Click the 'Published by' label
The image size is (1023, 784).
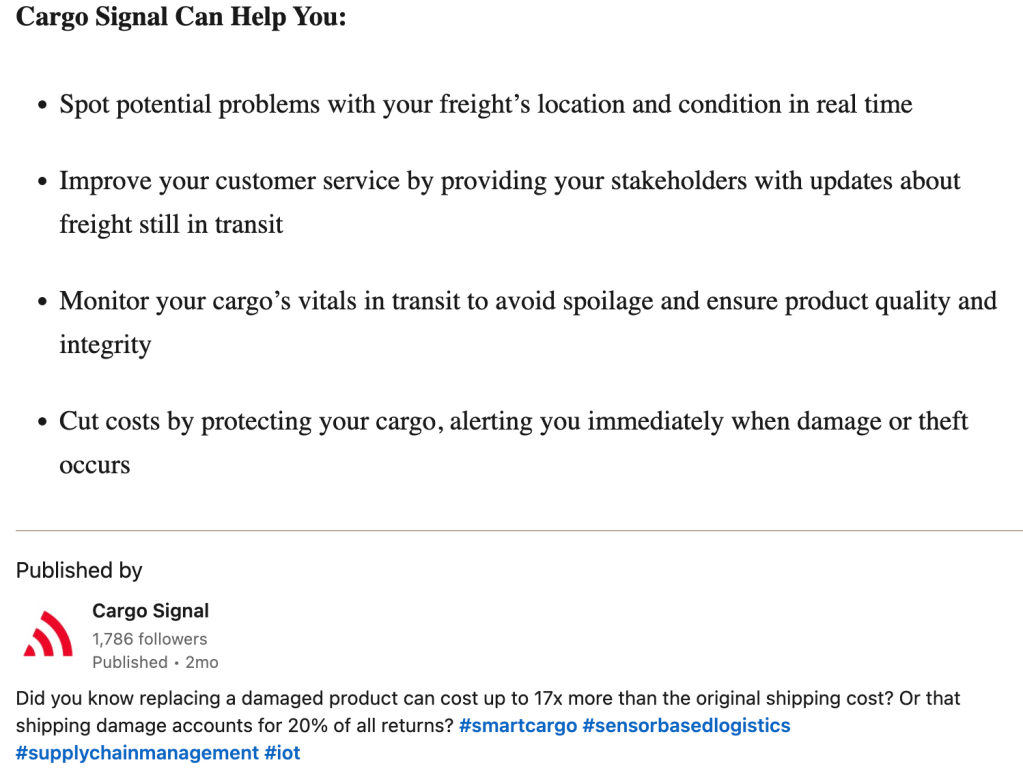pyautogui.click(x=79, y=570)
